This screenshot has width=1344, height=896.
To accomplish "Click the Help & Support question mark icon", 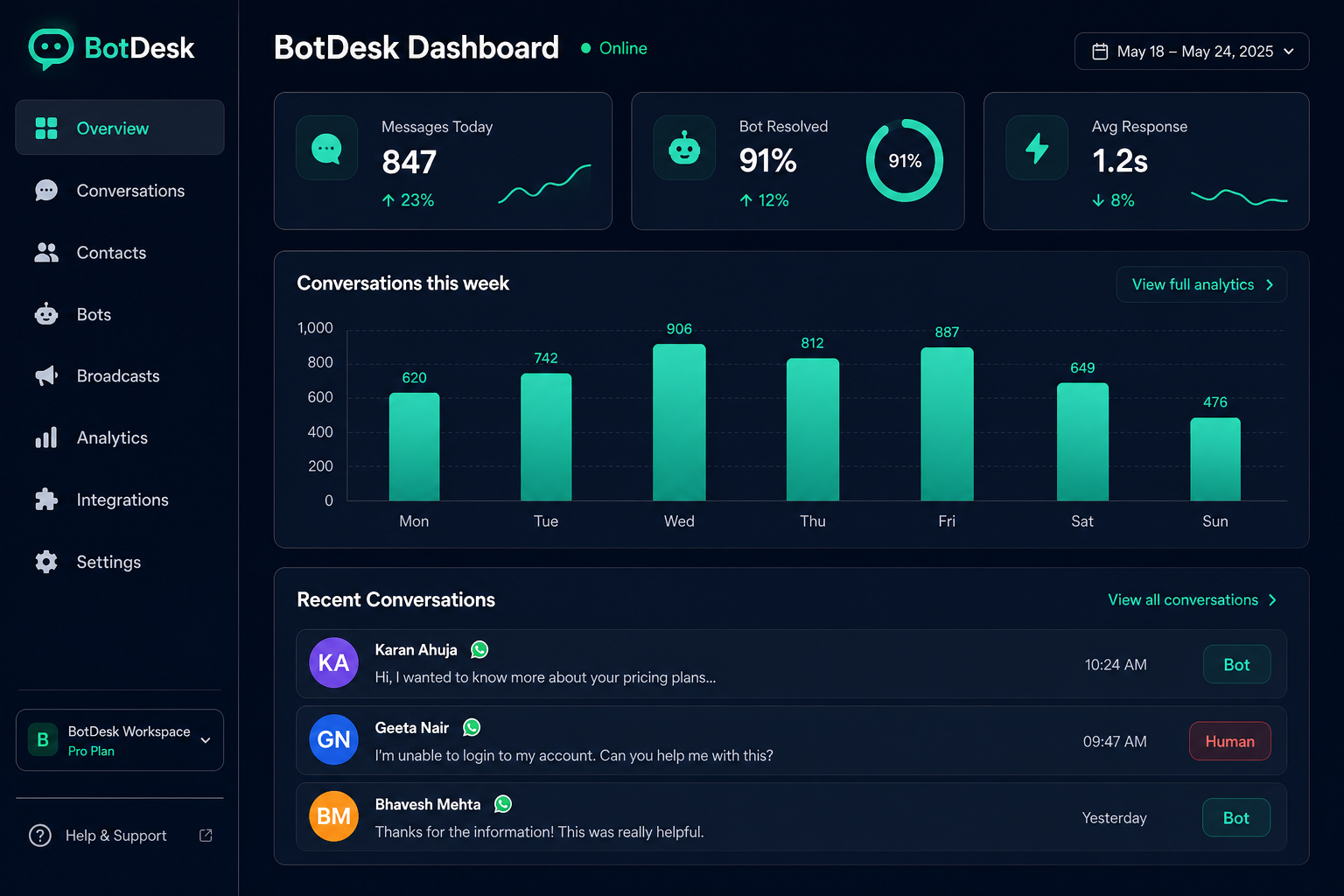I will (40, 836).
